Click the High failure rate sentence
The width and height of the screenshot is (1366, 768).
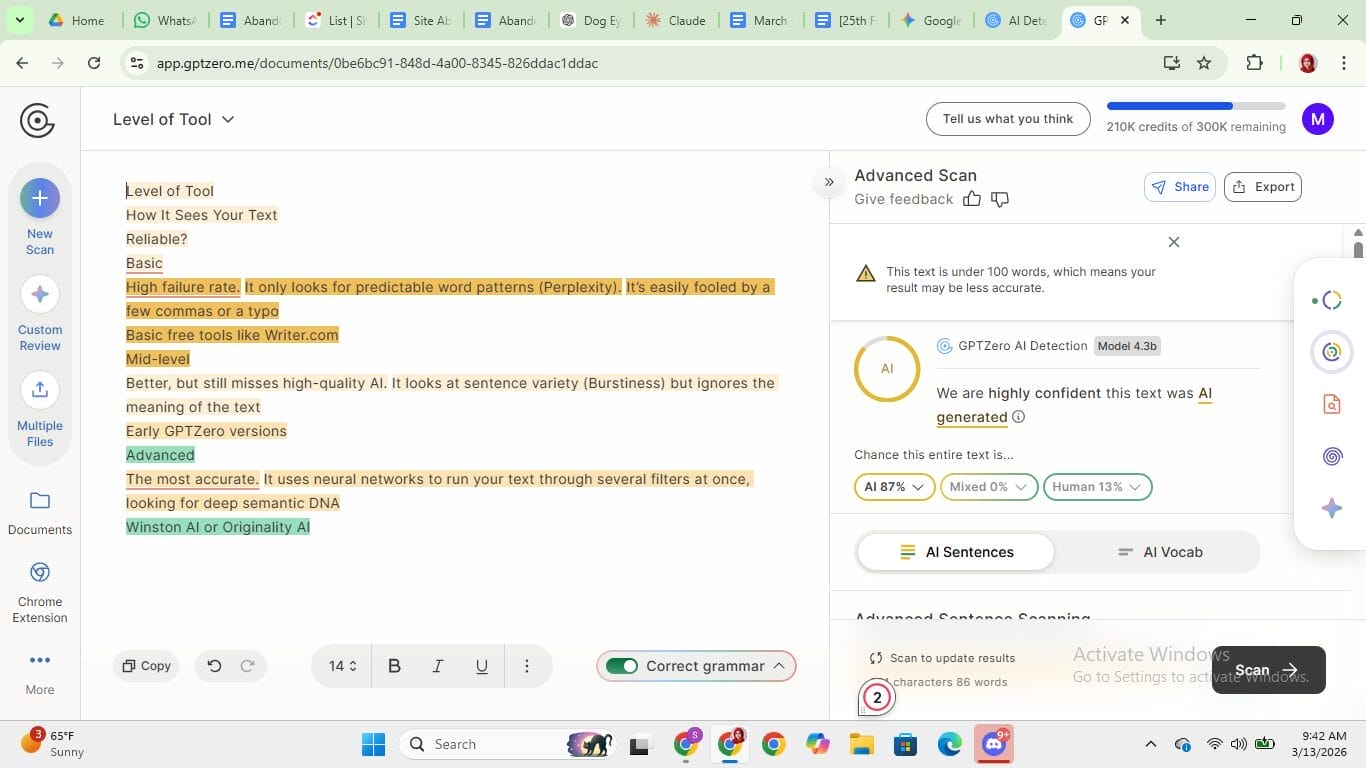(x=183, y=287)
